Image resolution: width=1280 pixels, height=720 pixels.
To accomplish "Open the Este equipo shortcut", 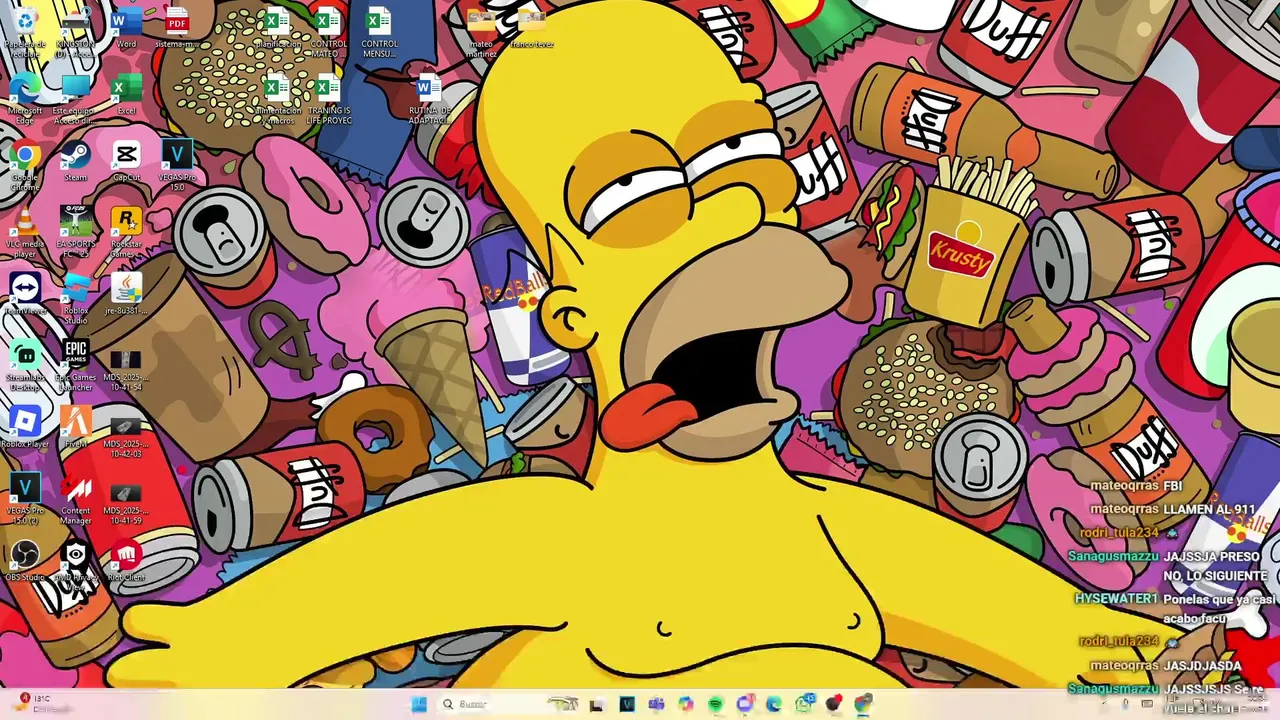I will point(76,98).
